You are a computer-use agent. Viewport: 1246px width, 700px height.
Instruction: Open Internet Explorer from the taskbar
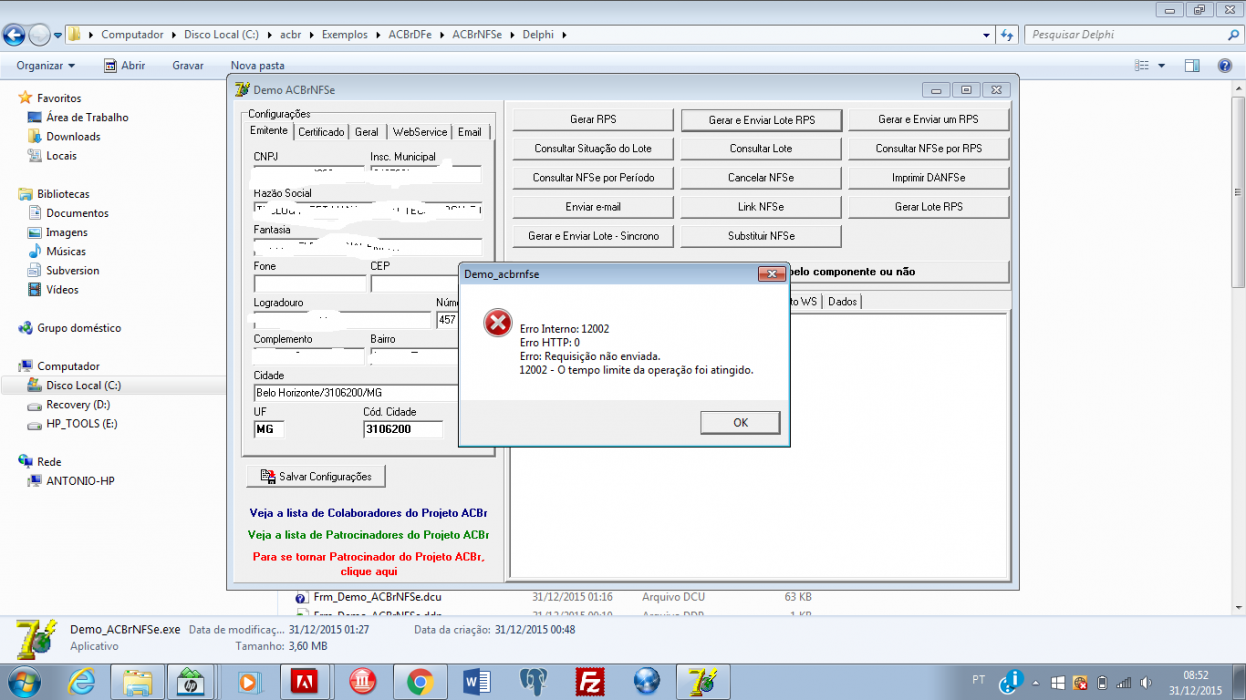pyautogui.click(x=81, y=682)
